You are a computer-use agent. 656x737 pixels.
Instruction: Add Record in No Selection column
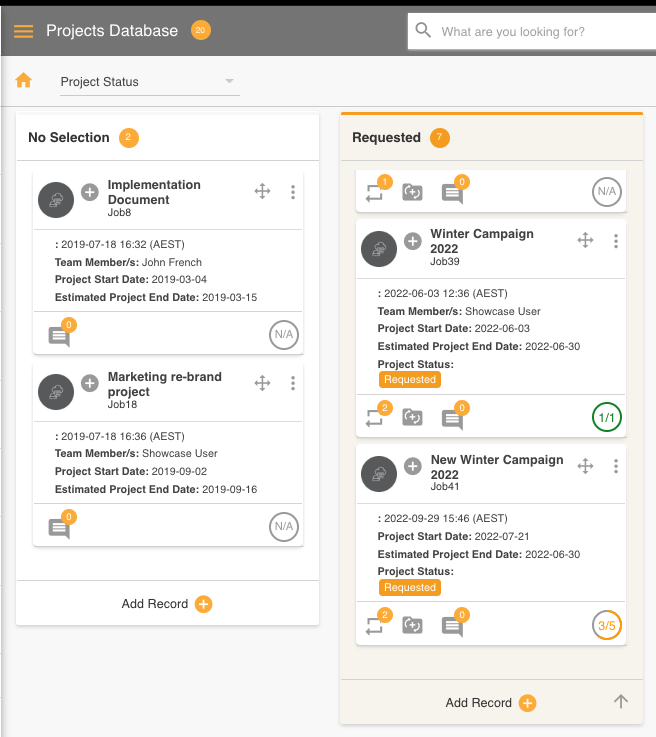point(167,604)
